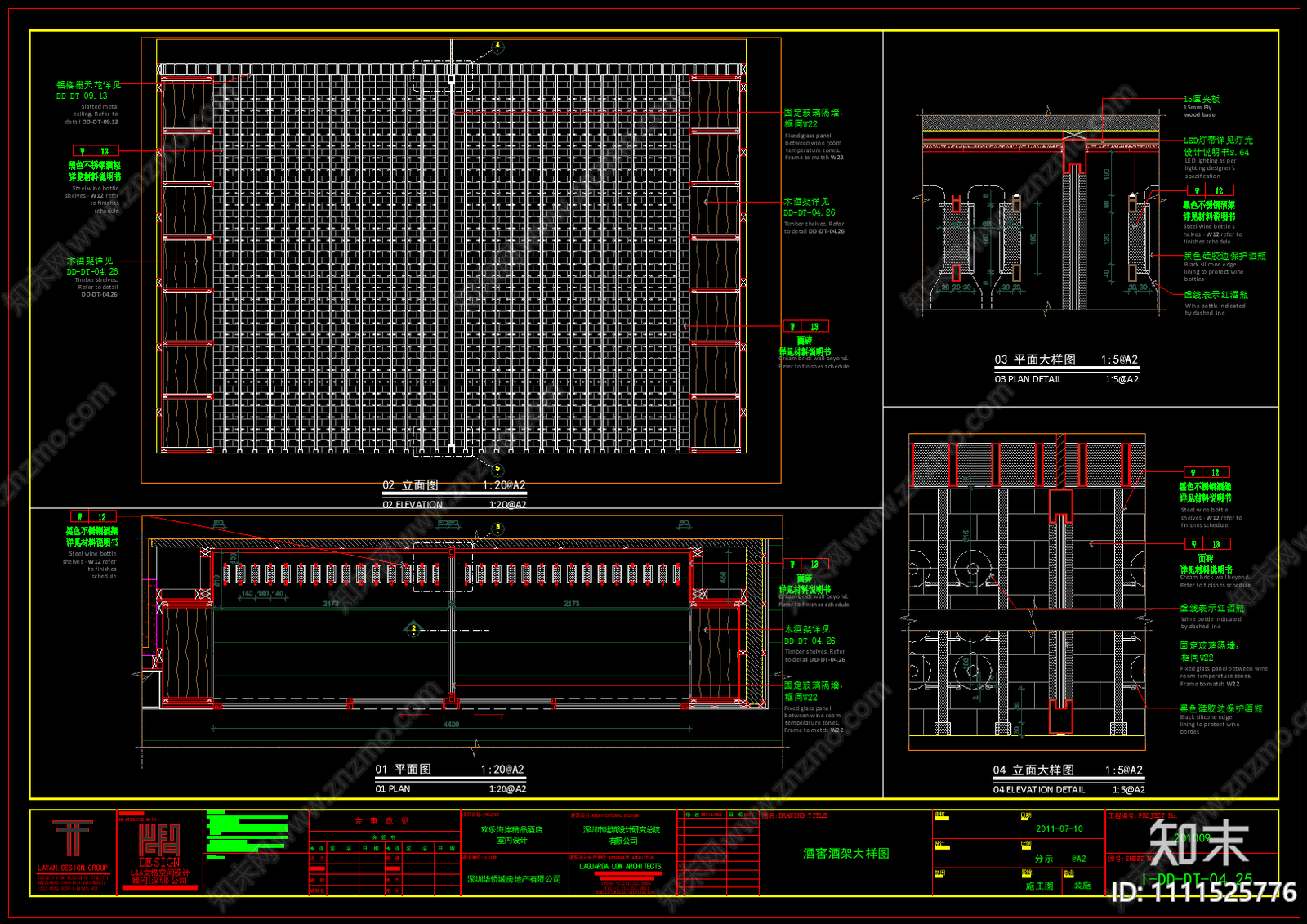Click callout bubble 3 above the plan
The height and width of the screenshot is (924, 1307).
pos(497,528)
